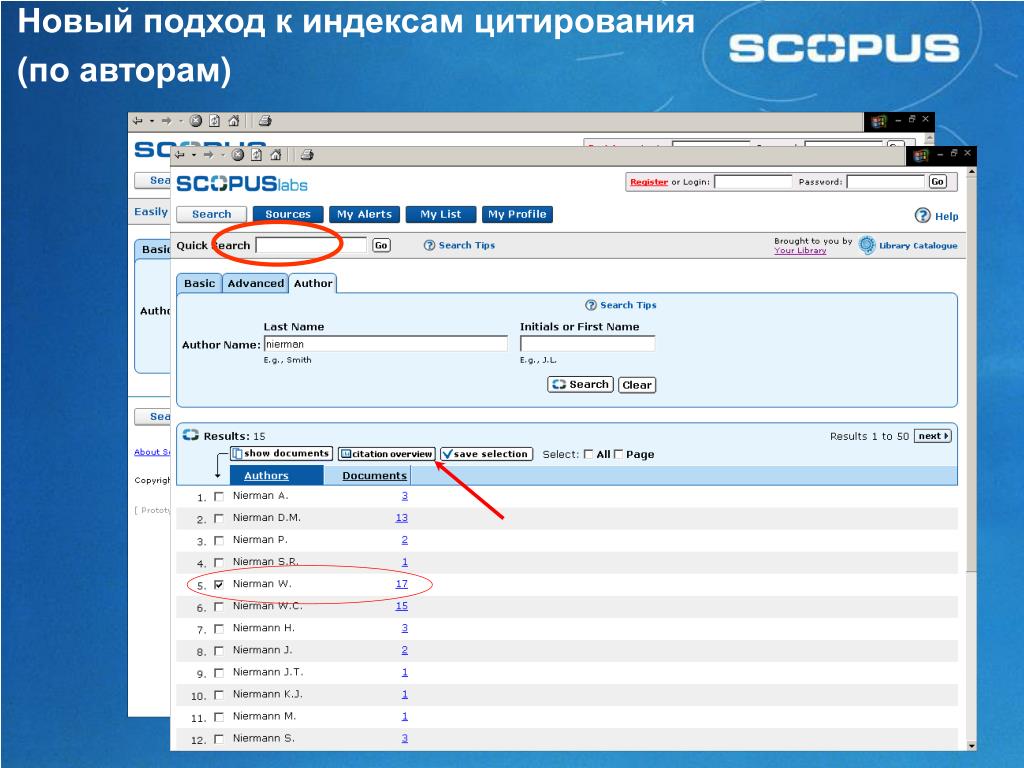
Task: Sort by the Authors column header
Action: pyautogui.click(x=266, y=475)
